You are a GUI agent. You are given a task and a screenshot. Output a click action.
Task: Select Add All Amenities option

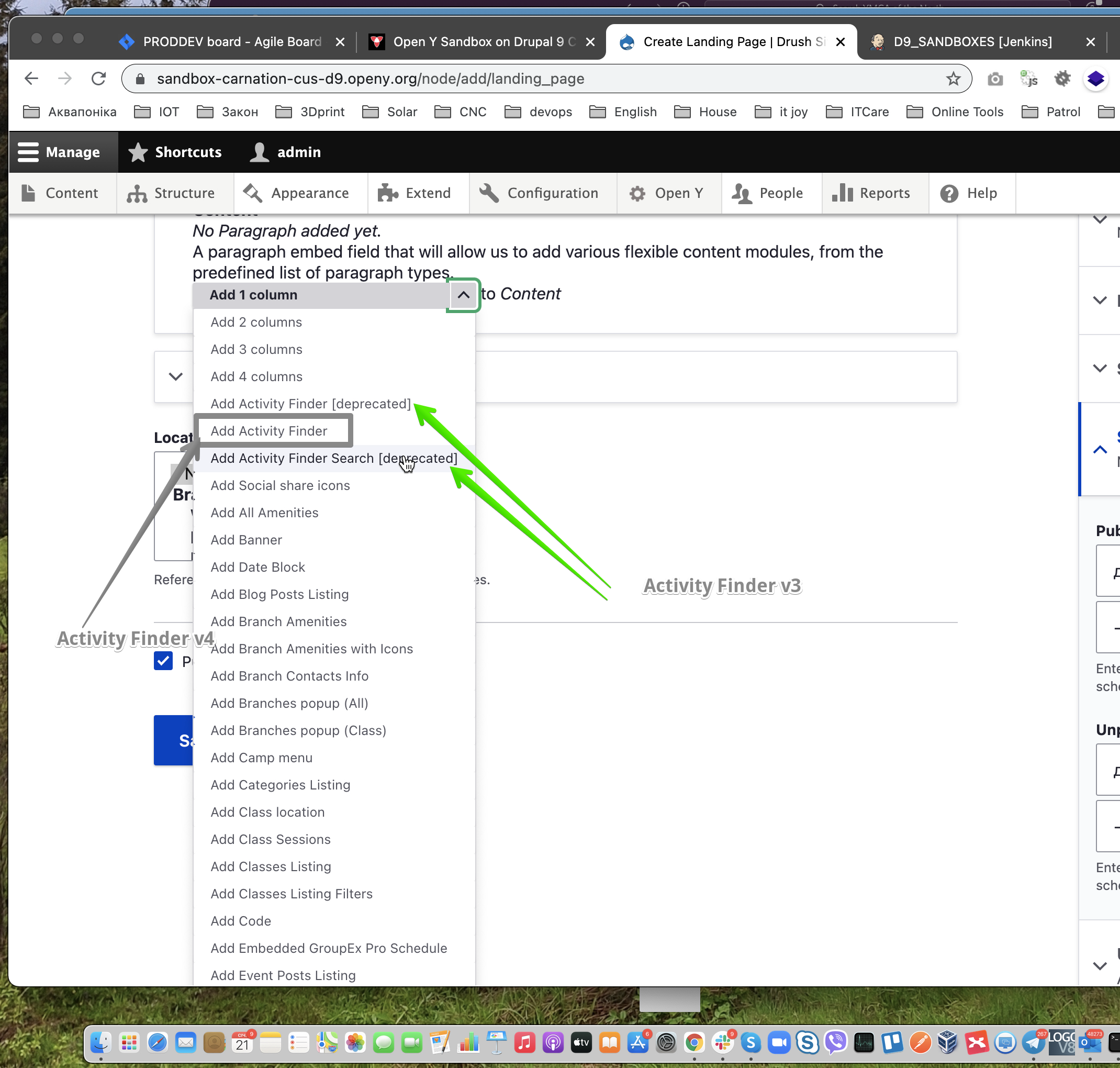point(334,513)
